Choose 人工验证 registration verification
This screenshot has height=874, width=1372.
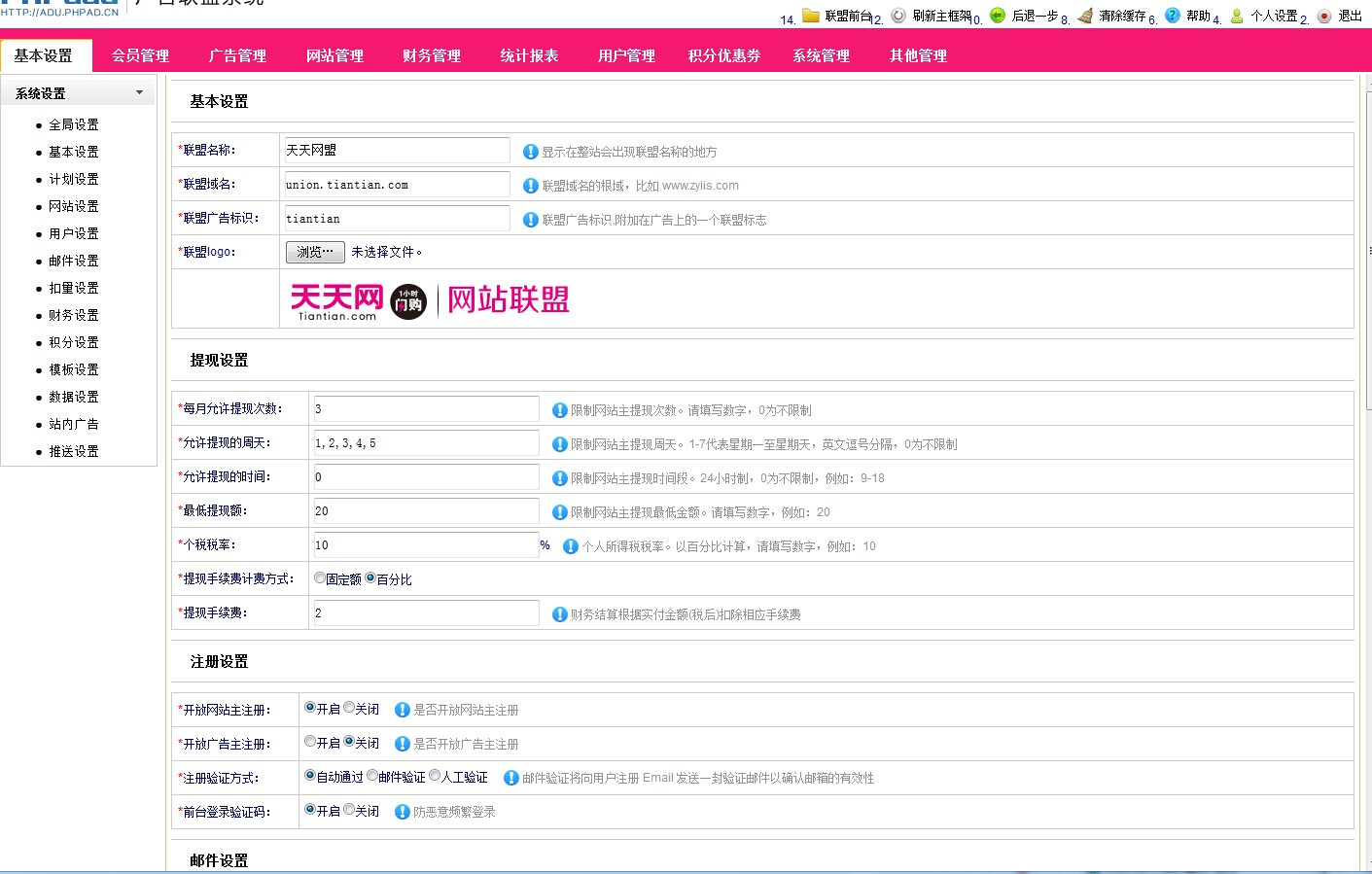click(435, 776)
